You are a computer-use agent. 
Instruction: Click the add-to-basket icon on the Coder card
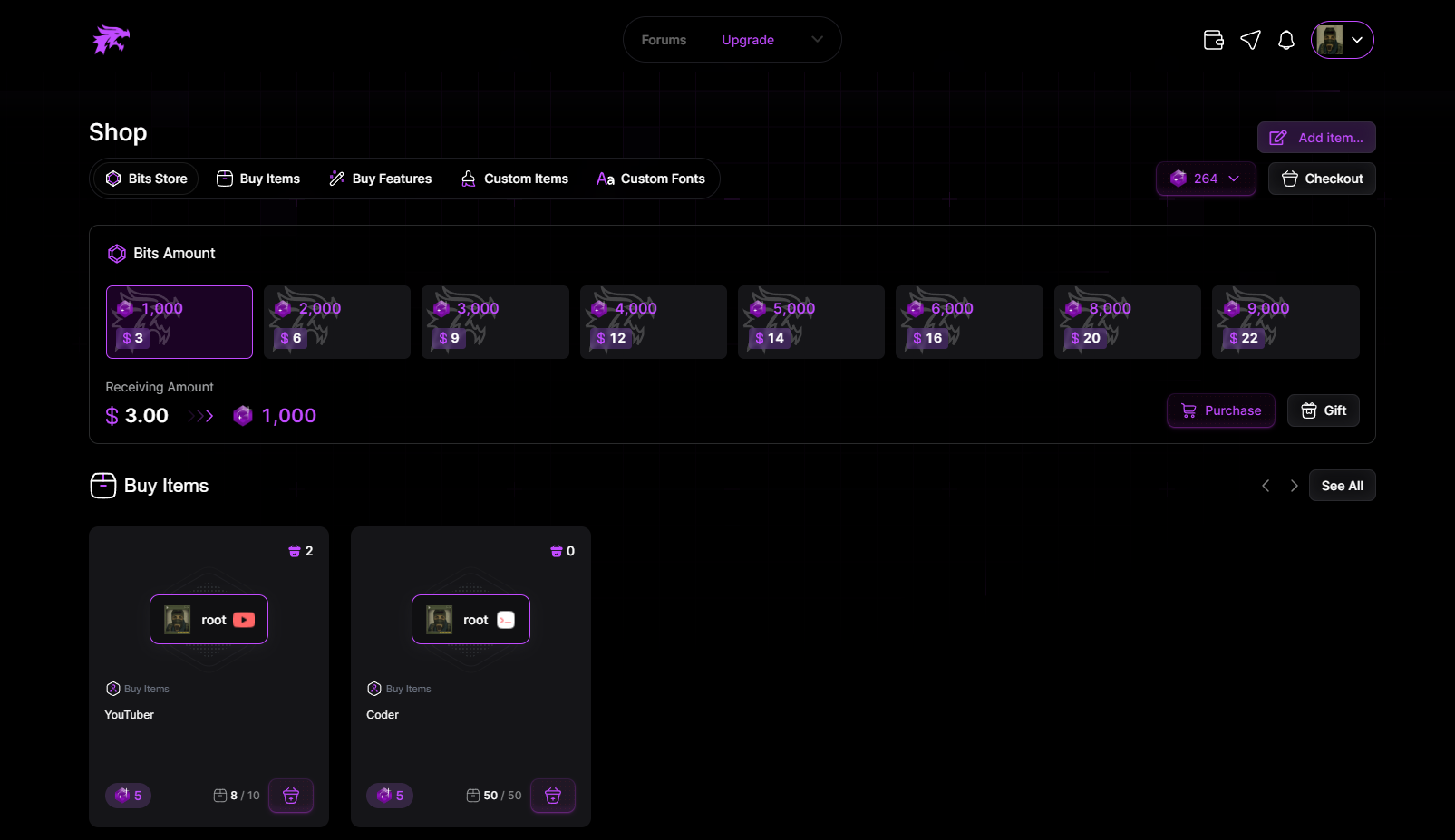click(553, 795)
